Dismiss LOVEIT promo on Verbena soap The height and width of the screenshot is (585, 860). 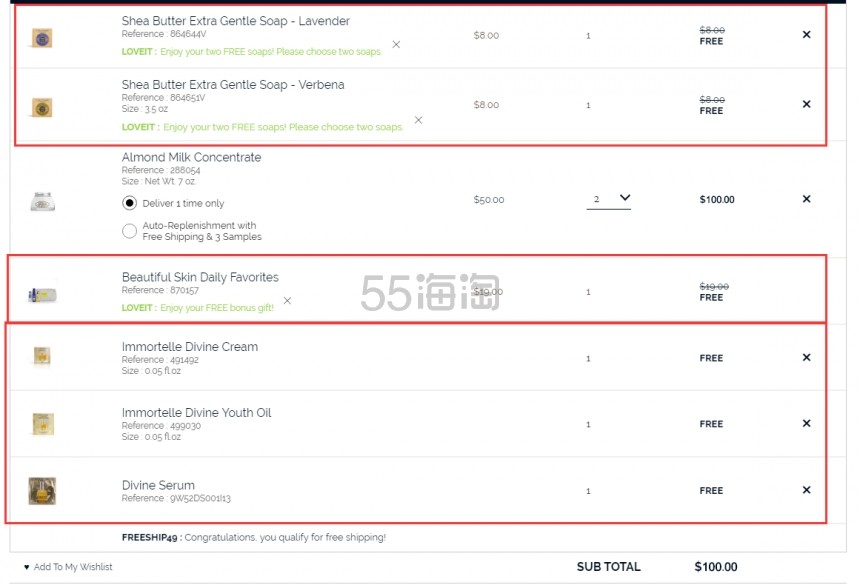(418, 120)
